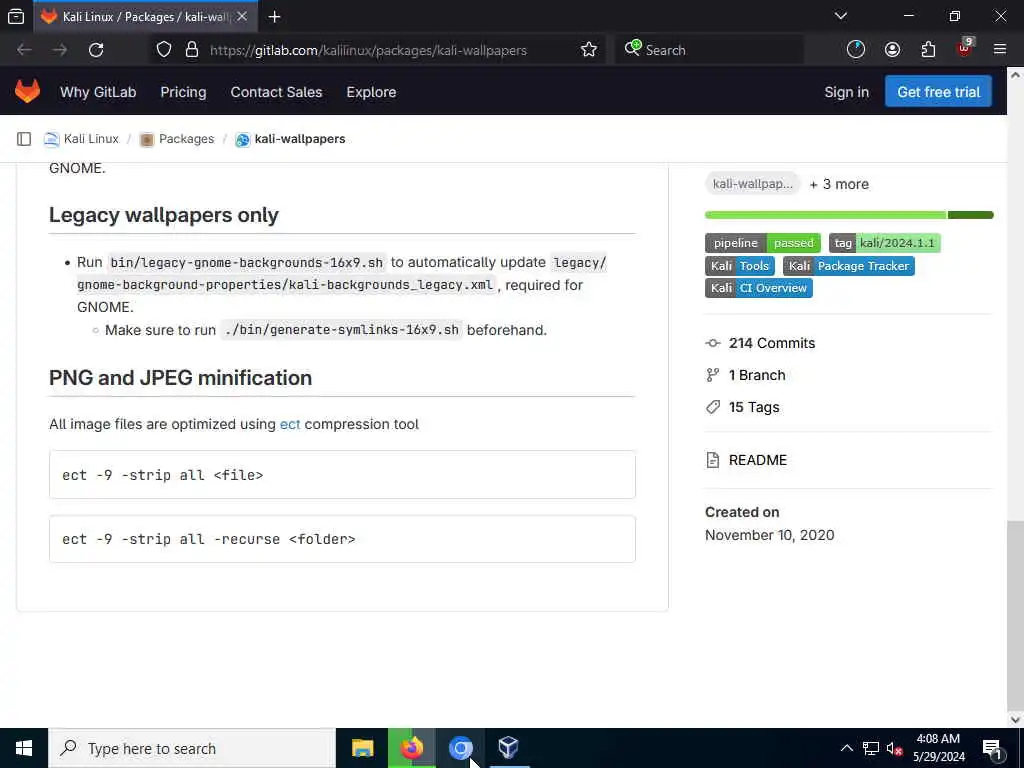Open the Contact Sales menu item
This screenshot has width=1024, height=768.
276,92
